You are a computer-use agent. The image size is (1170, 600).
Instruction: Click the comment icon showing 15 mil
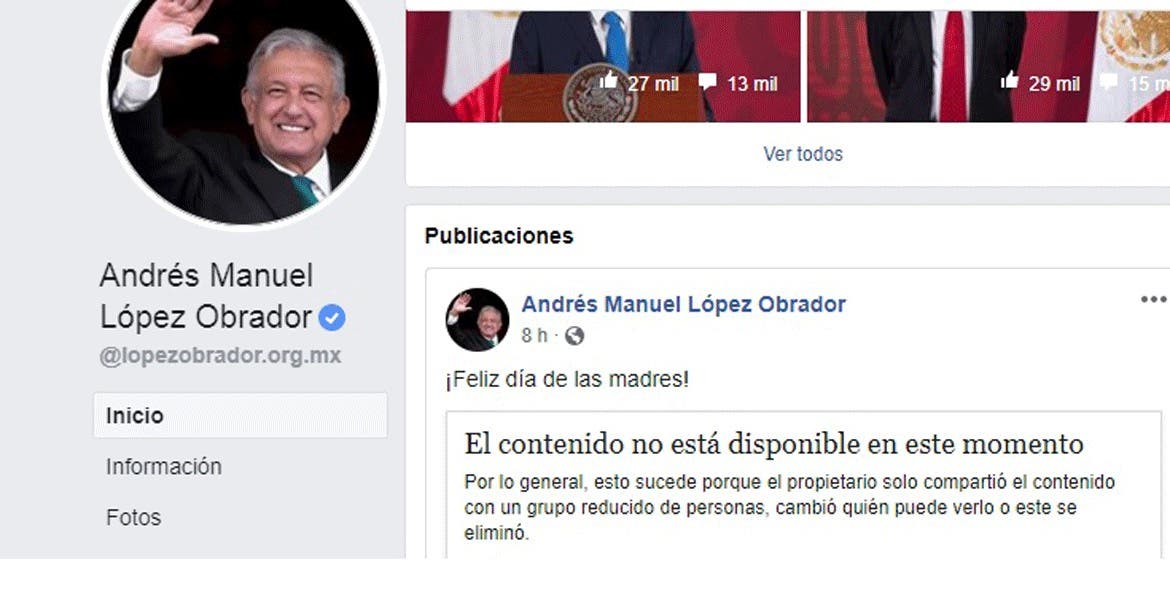click(x=1109, y=82)
